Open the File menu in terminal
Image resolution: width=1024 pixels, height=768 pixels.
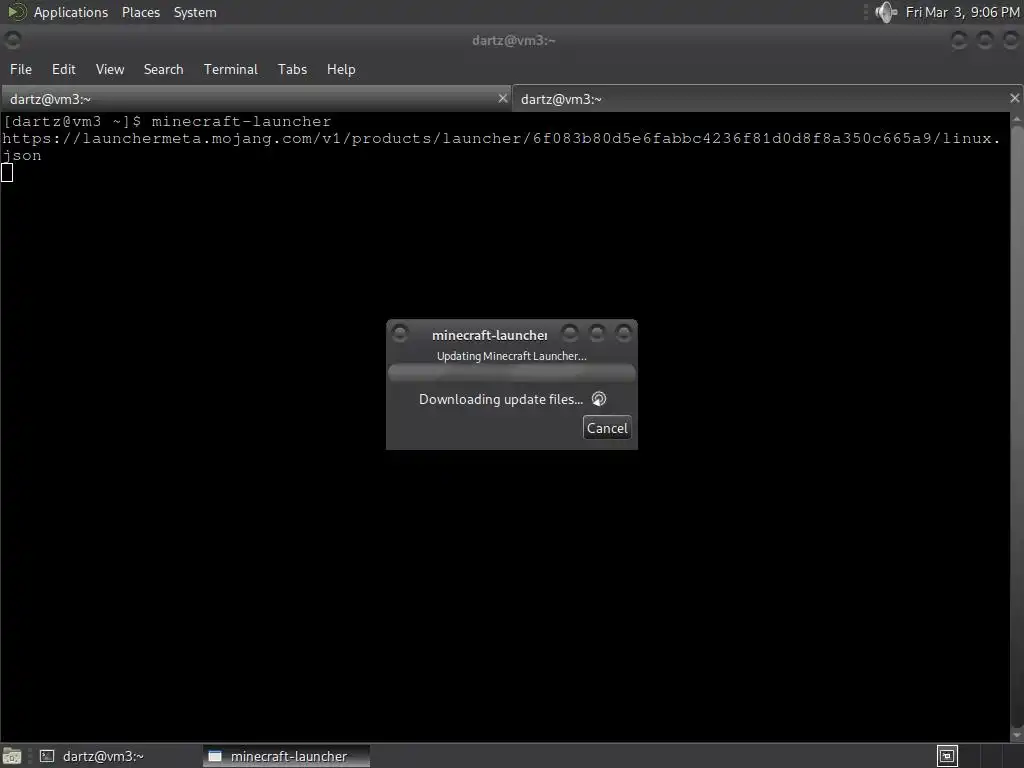point(21,69)
